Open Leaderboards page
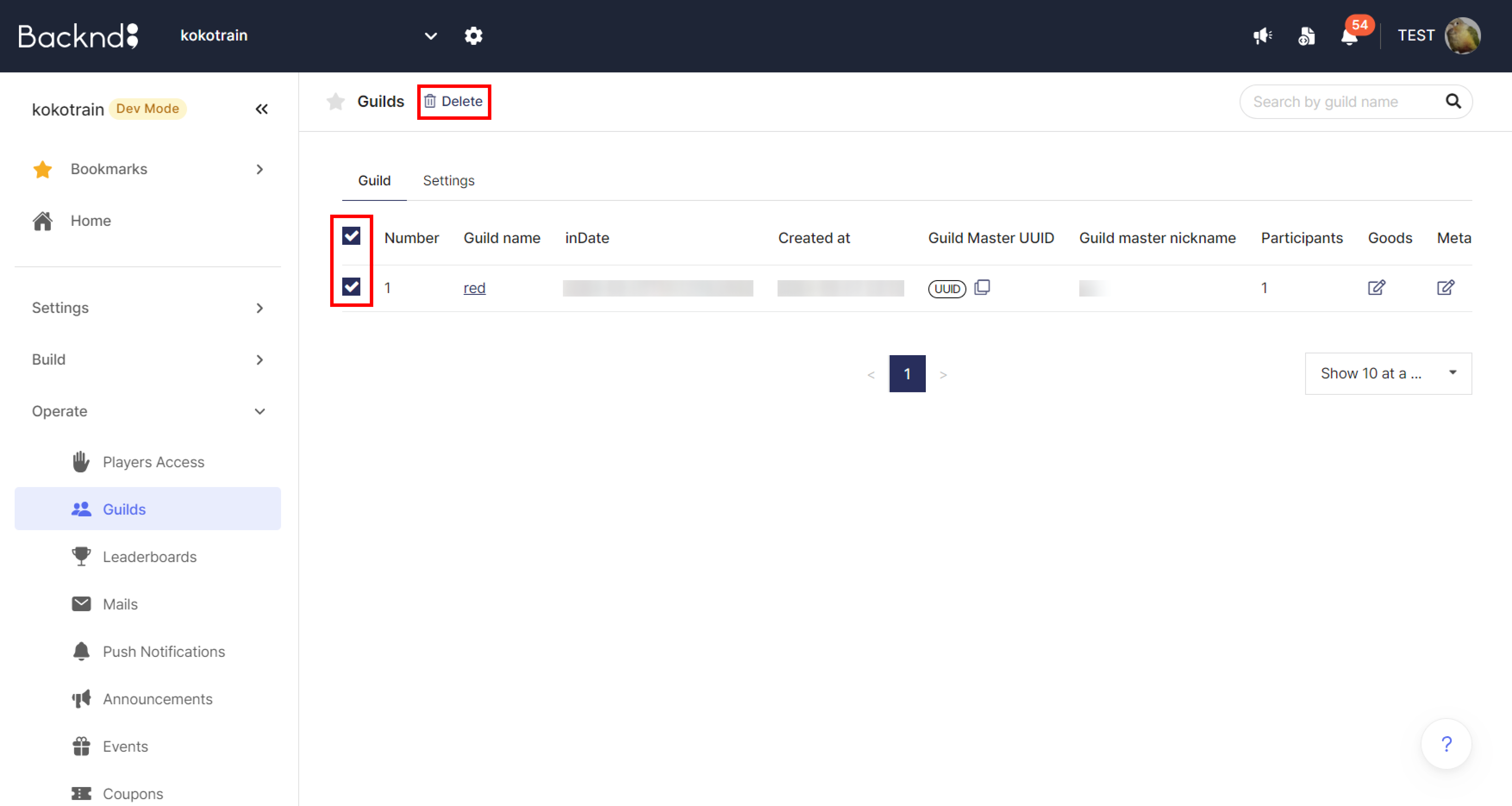The width and height of the screenshot is (1512, 806). pos(148,556)
